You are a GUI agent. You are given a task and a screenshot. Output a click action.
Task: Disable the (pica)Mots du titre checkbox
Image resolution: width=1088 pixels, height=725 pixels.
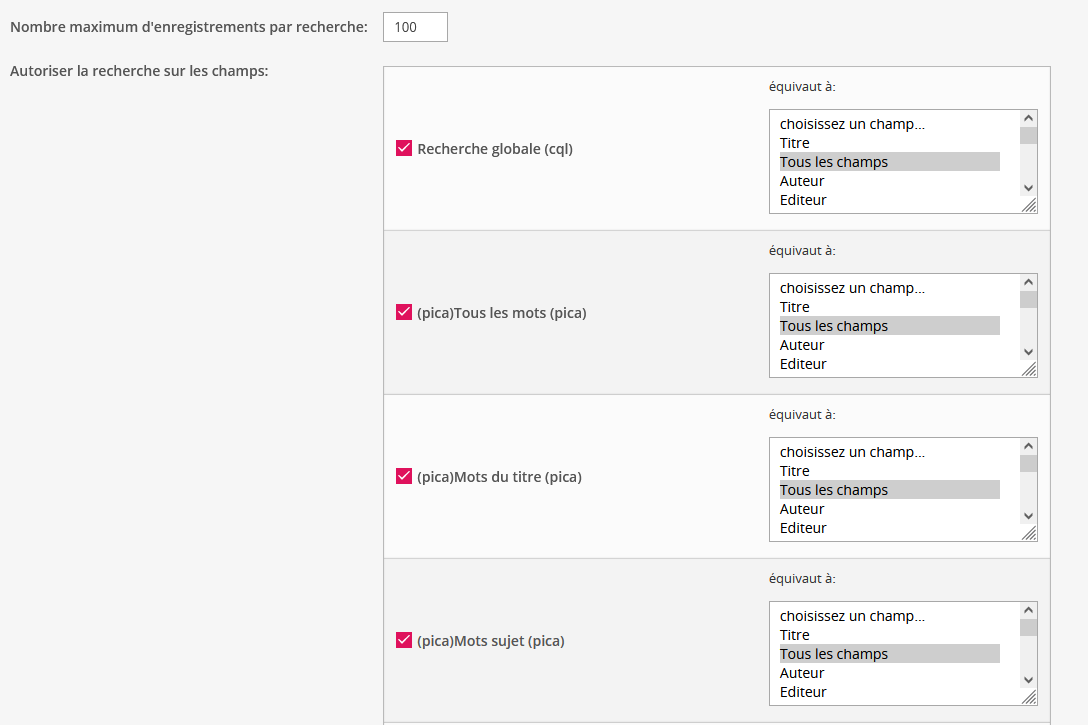404,477
